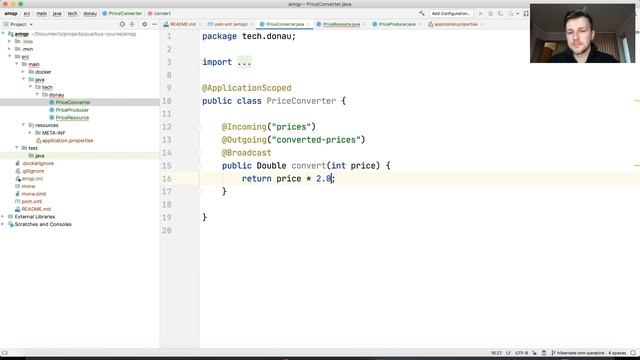Image resolution: width=640 pixels, height=360 pixels.
Task: Open the Project view dropdown
Action: [18, 24]
